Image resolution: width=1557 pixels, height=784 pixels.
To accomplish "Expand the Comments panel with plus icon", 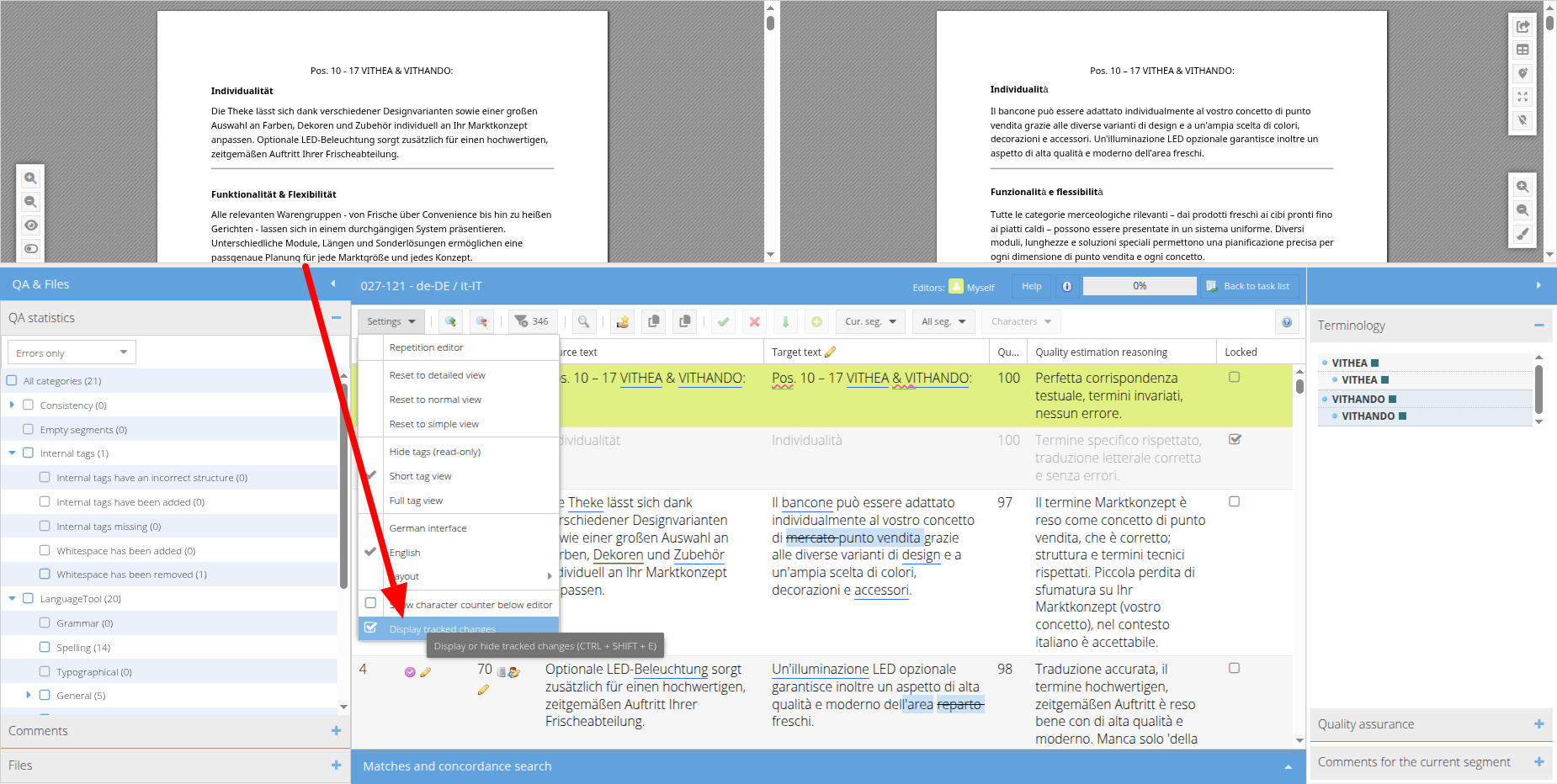I will [x=336, y=731].
